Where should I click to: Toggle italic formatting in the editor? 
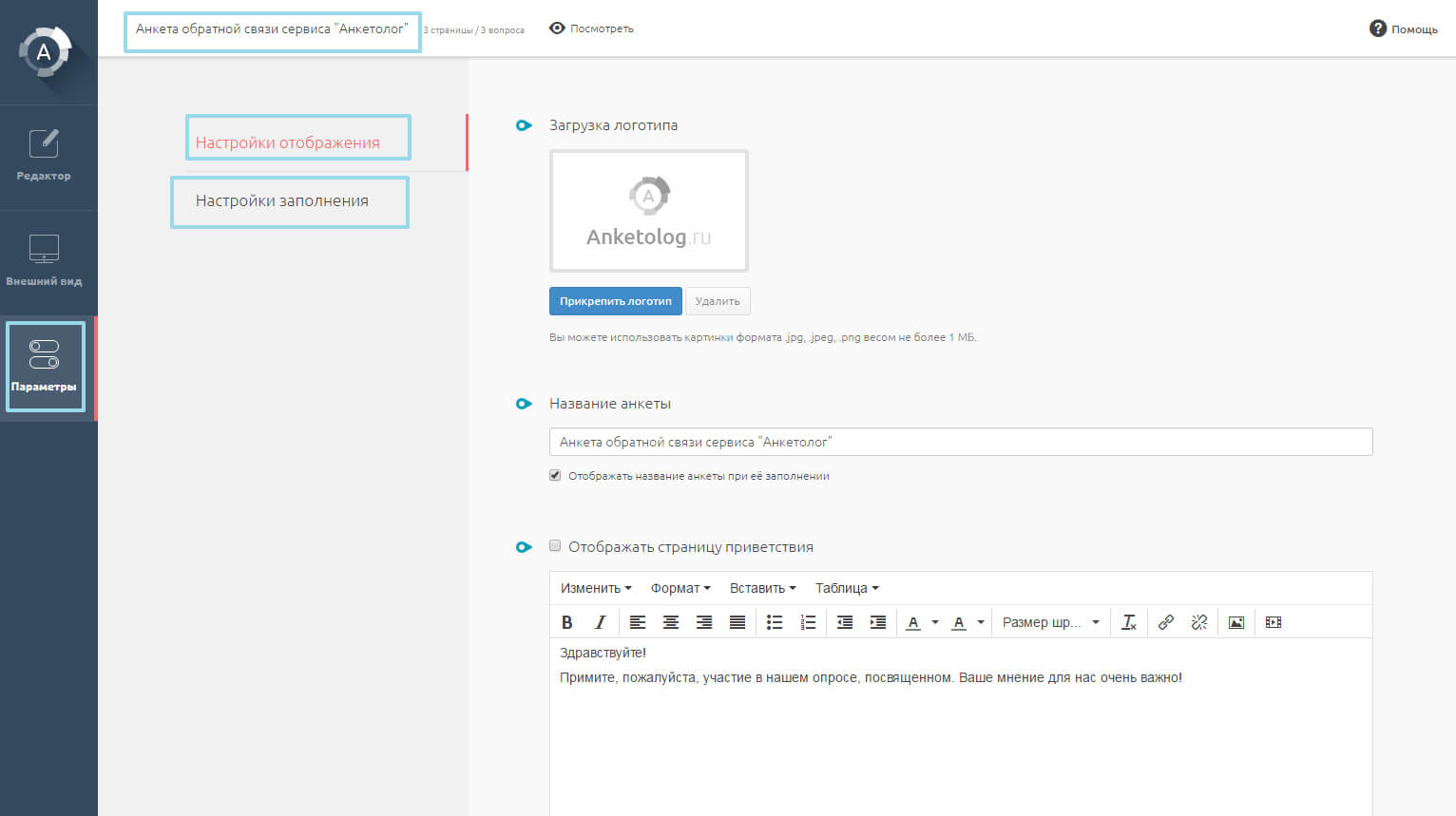[600, 622]
